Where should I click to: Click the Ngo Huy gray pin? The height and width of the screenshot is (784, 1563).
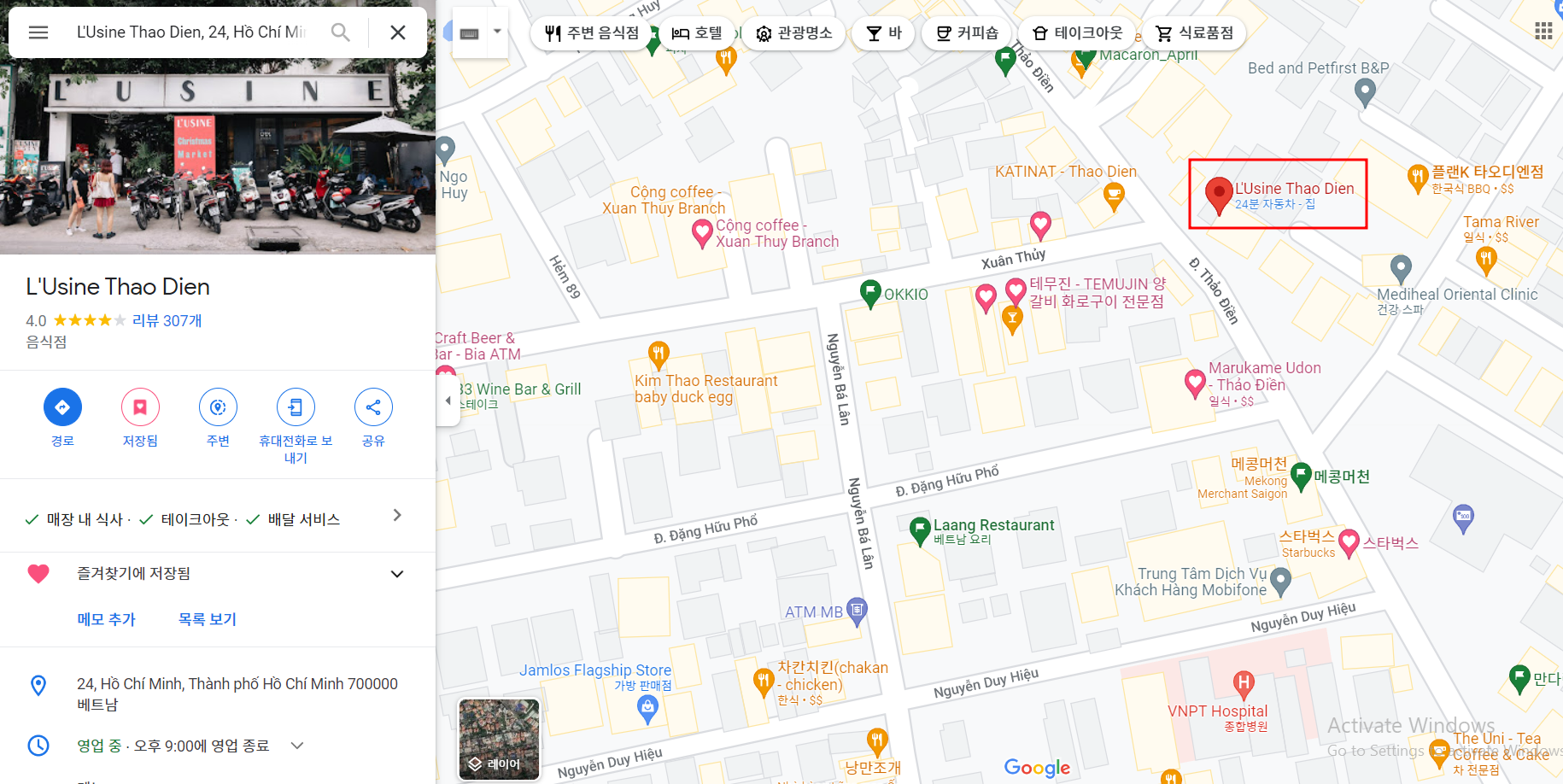445,151
